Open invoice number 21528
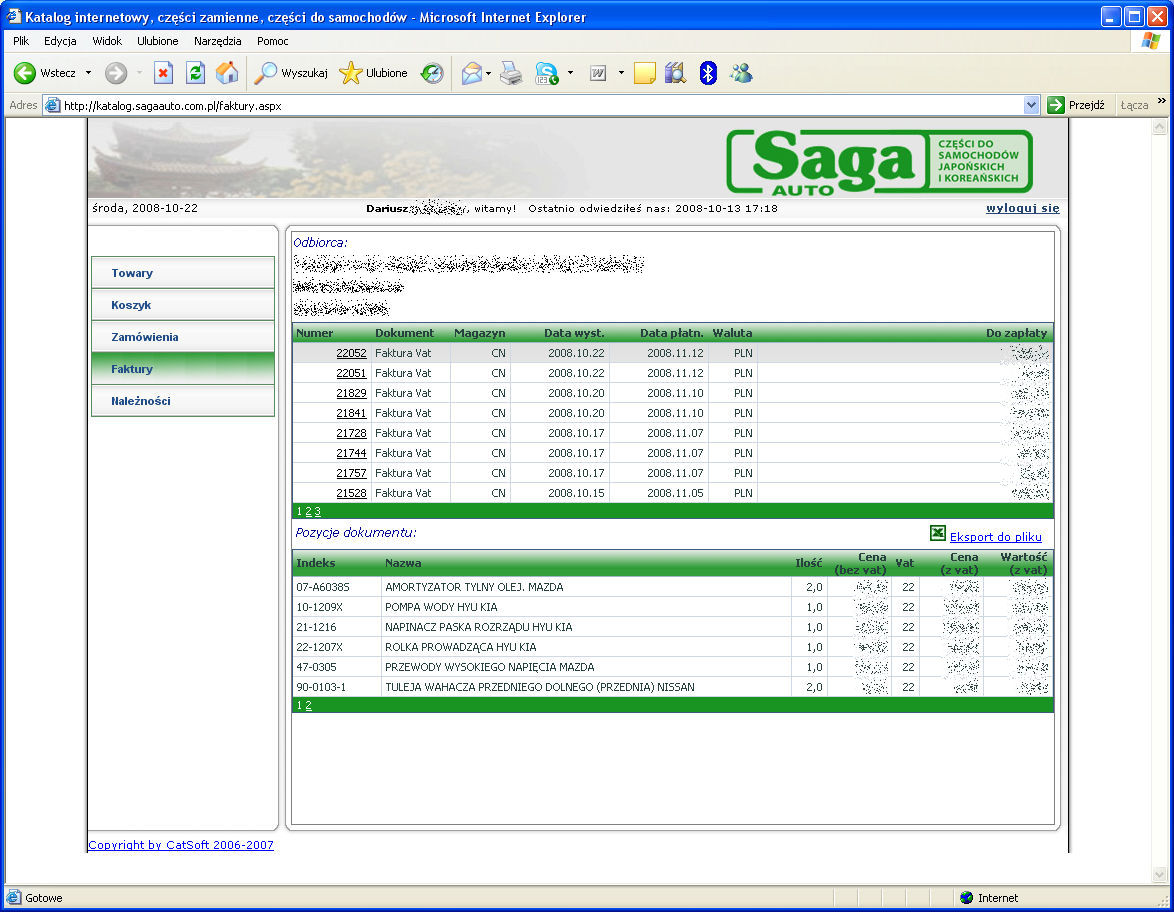 (x=351, y=493)
